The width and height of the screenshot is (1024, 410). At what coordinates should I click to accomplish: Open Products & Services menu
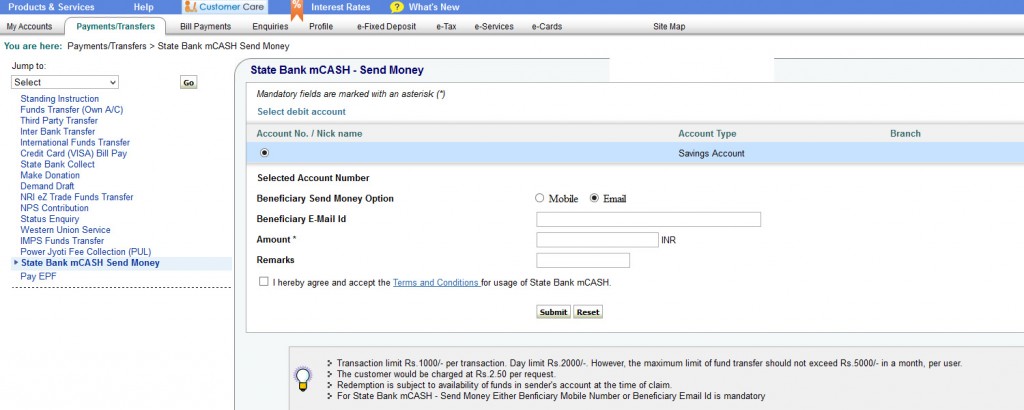[x=51, y=7]
